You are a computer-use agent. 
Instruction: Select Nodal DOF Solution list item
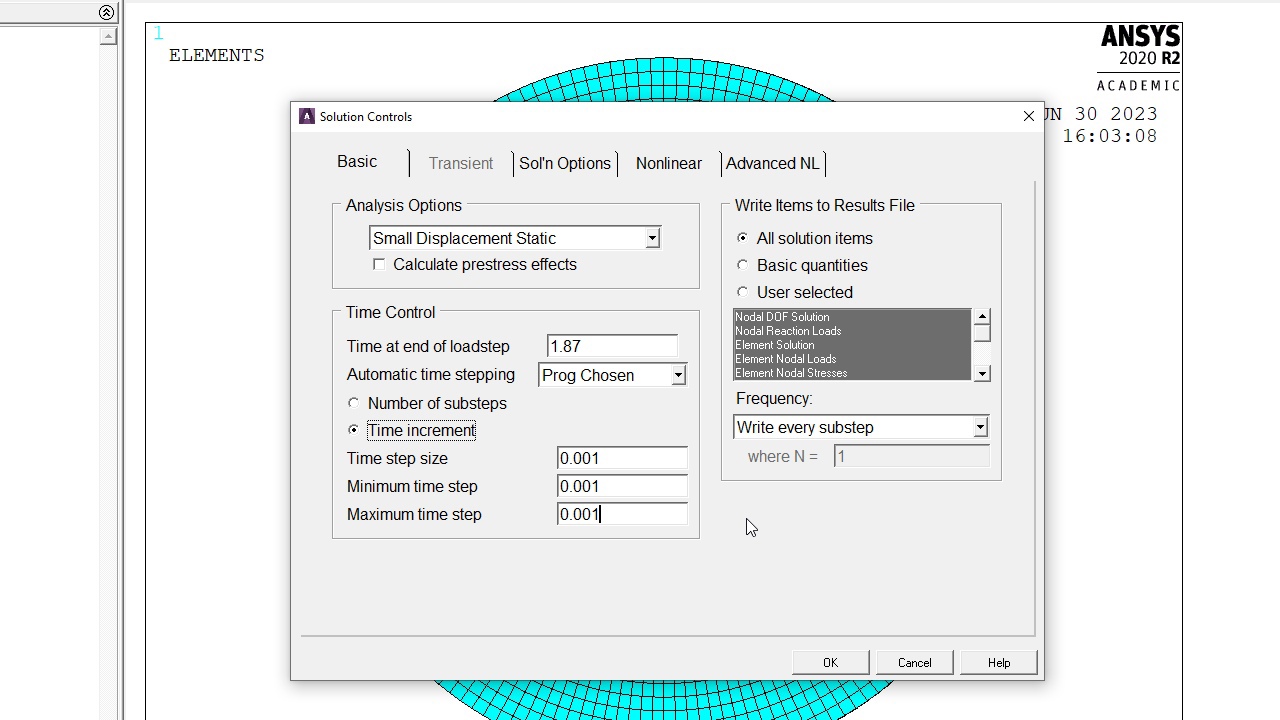pyautogui.click(x=852, y=317)
